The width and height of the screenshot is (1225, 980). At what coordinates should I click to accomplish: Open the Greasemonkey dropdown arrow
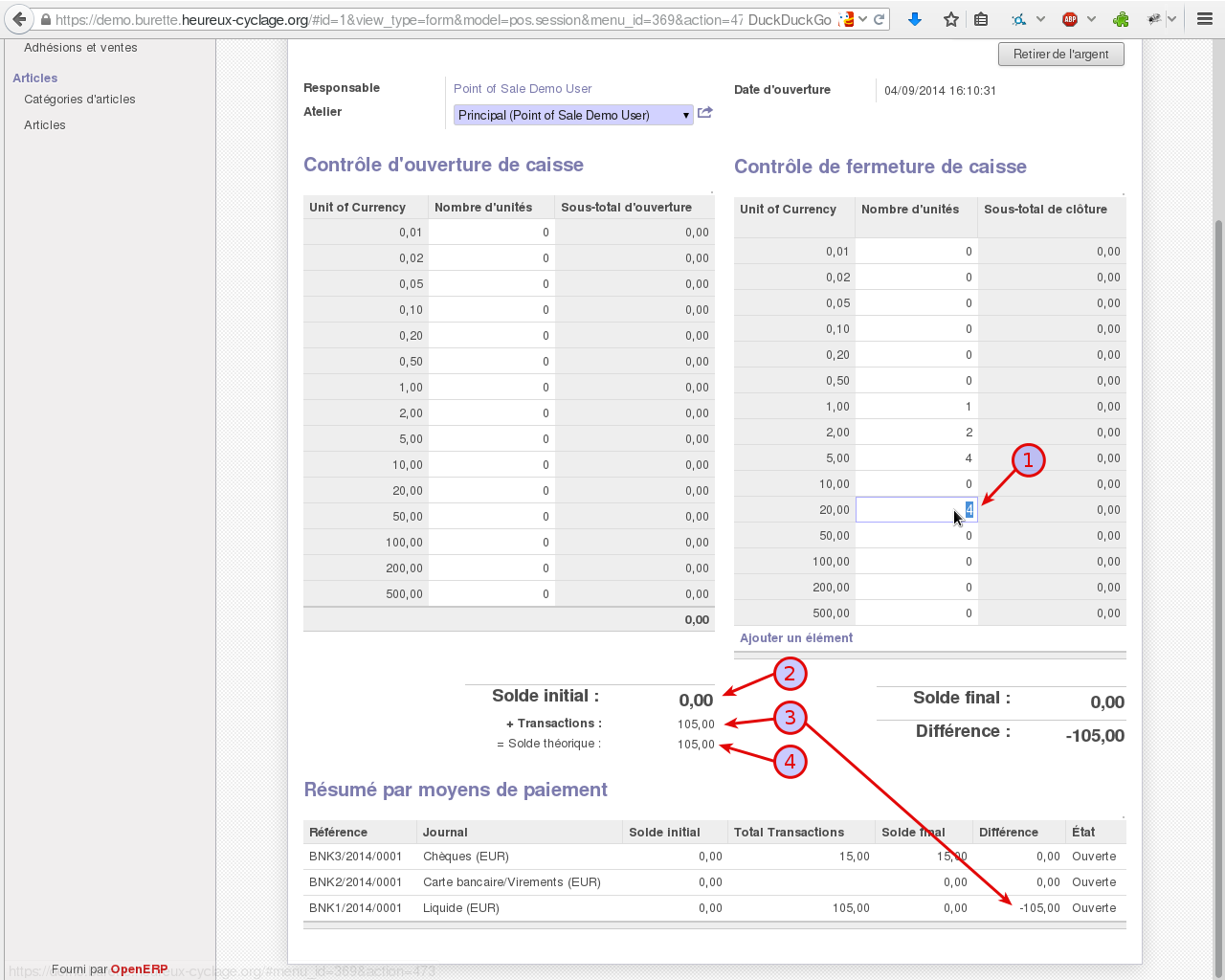point(1171,19)
